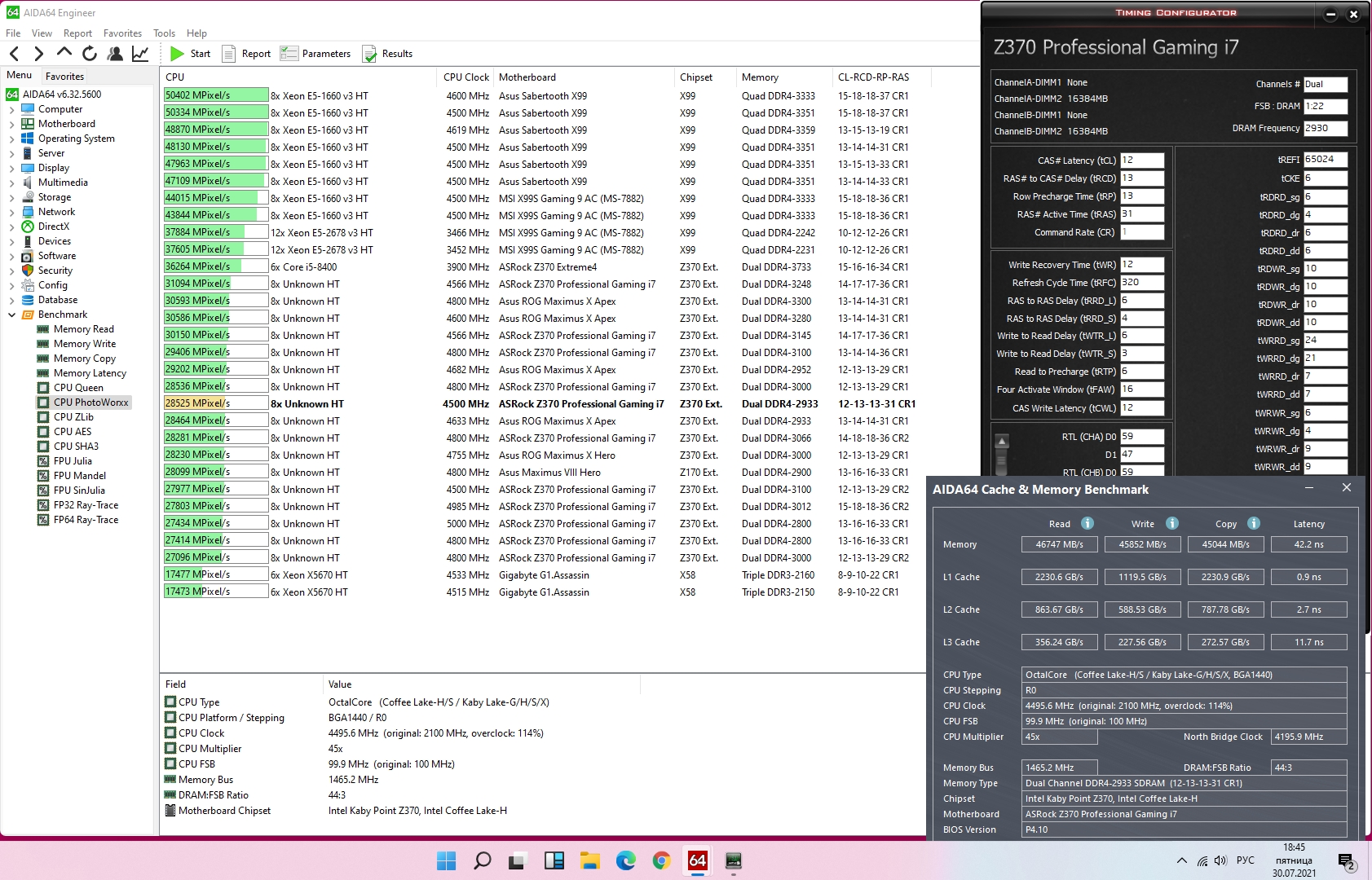The height and width of the screenshot is (880, 1372).
Task: Go back with the toolbar Back arrow
Action: click(x=15, y=54)
